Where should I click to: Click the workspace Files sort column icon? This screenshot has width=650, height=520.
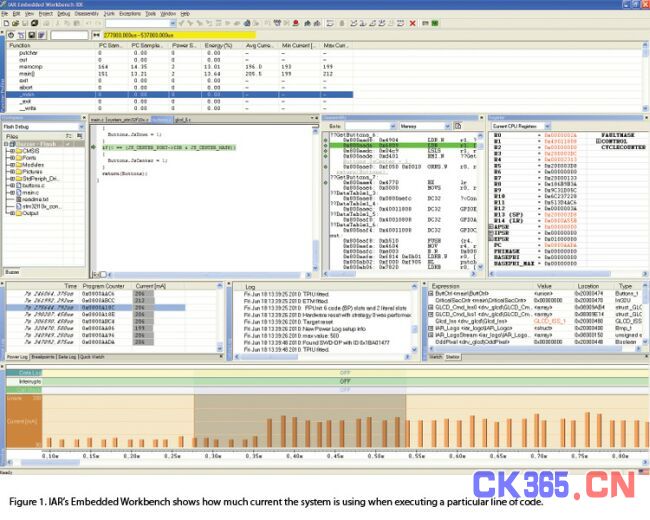tap(68, 136)
